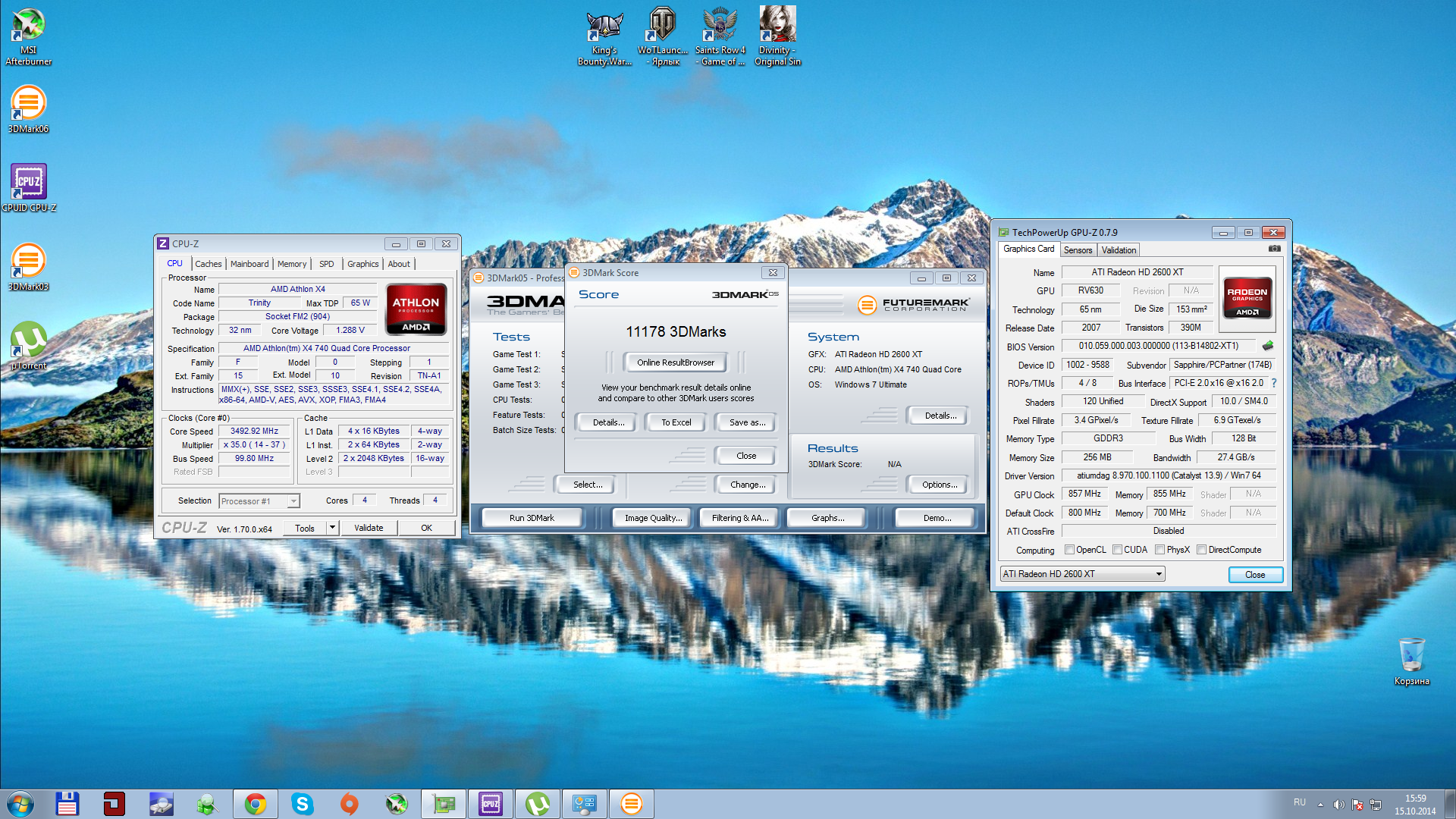Switch to the Mainboard tab in CPU-Z
The height and width of the screenshot is (819, 1456).
coord(249,264)
